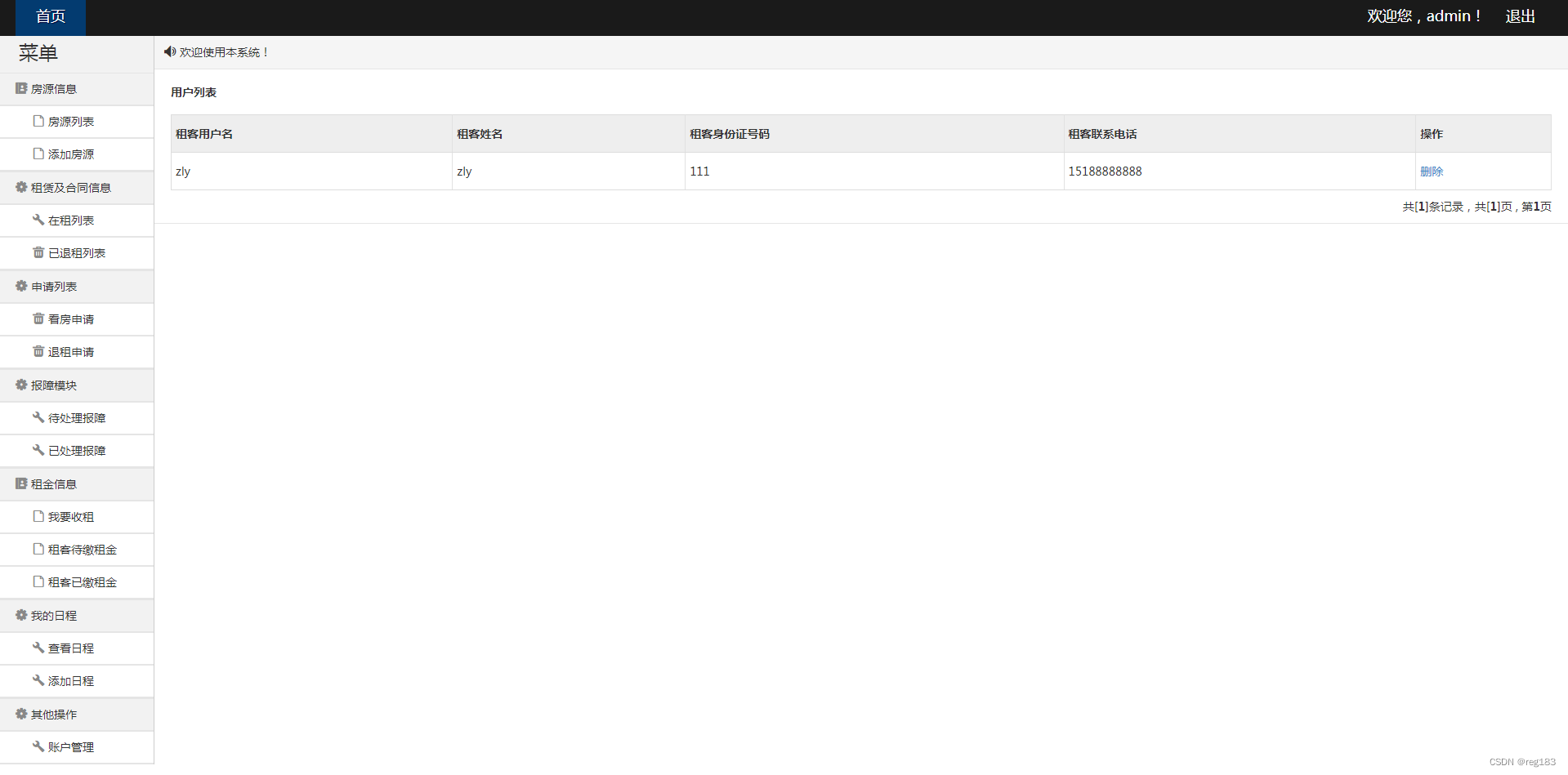Click the wrench icon next to 账户管理

point(38,746)
